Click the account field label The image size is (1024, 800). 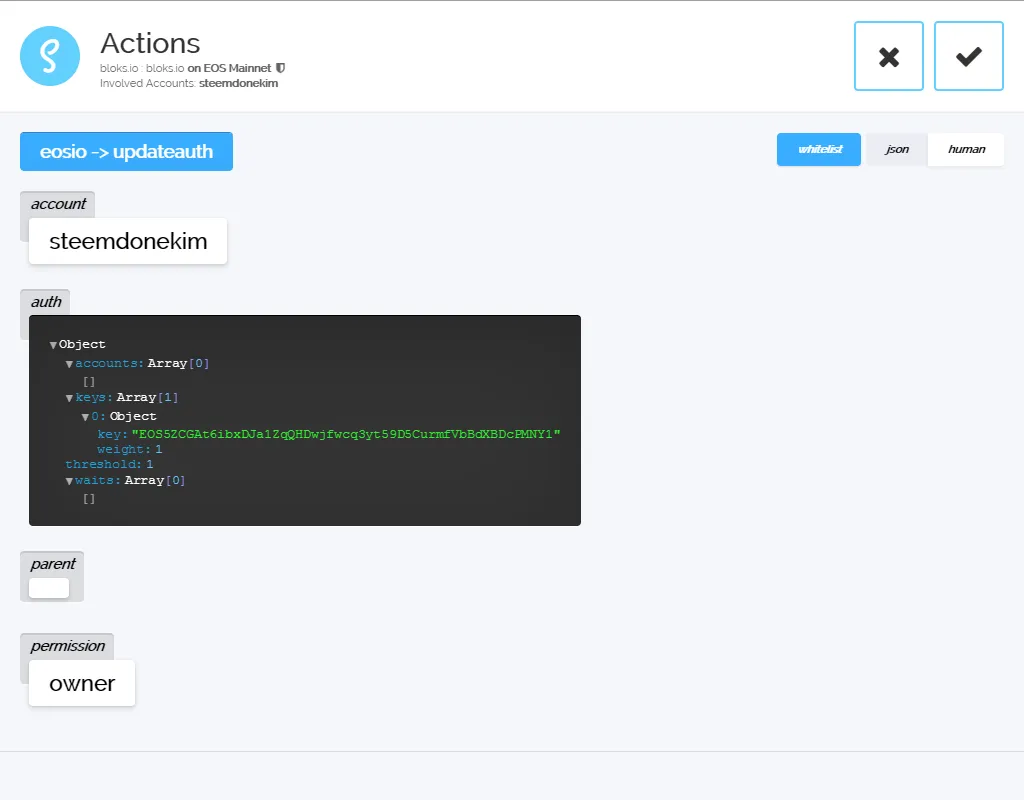point(58,204)
